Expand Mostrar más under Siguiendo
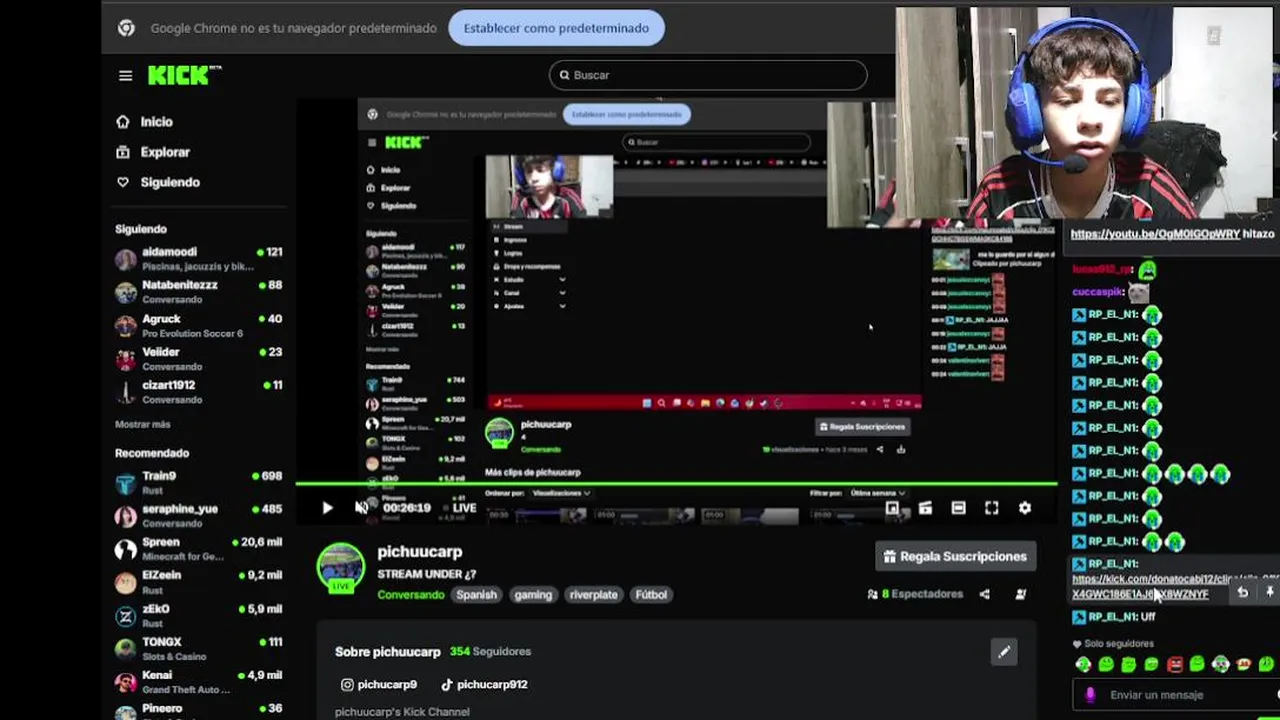Viewport: 1280px width, 720px height. coord(142,424)
